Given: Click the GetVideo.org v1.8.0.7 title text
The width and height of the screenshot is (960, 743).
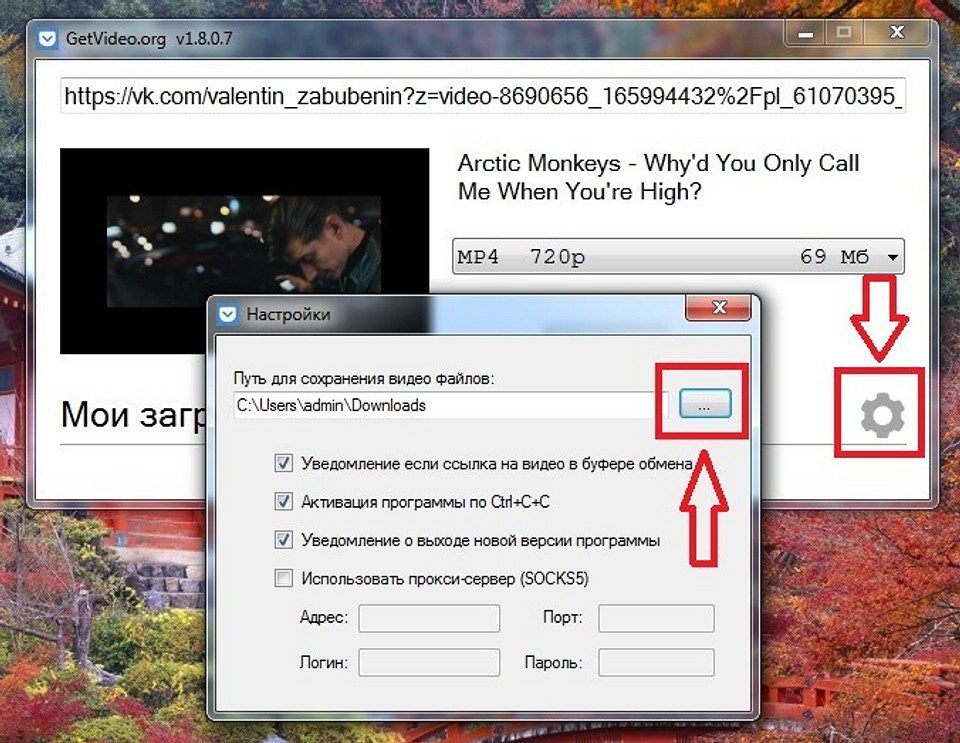Looking at the screenshot, I should [x=149, y=39].
